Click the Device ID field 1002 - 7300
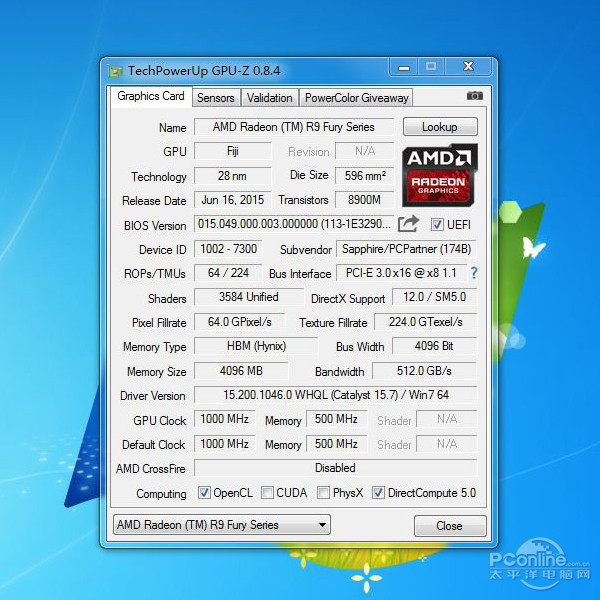This screenshot has height=600, width=600. [x=228, y=249]
